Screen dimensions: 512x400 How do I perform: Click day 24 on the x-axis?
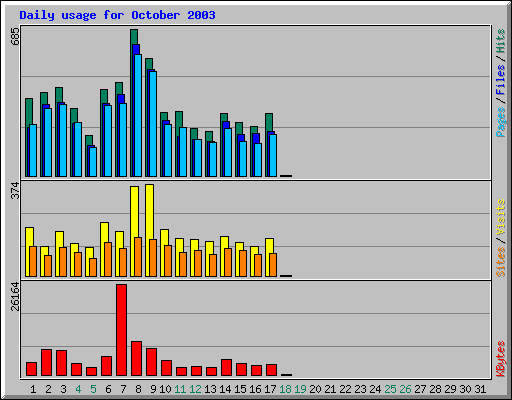pyautogui.click(x=375, y=389)
